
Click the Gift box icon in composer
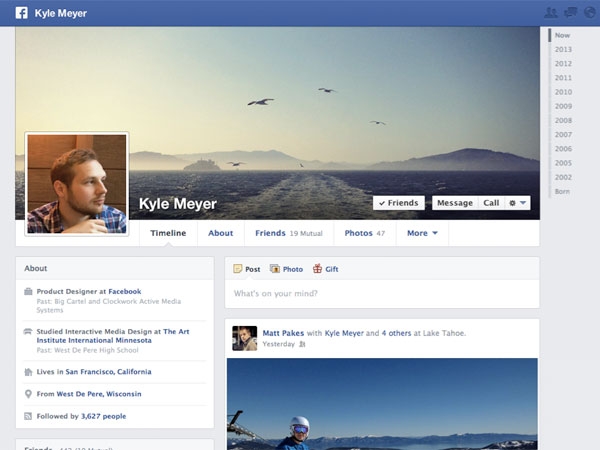pos(317,269)
